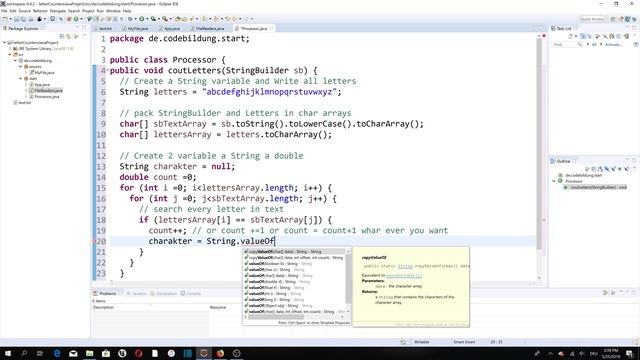Click the Quick Access field
Image resolution: width=640 pixels, height=360 pixels.
(591, 19)
